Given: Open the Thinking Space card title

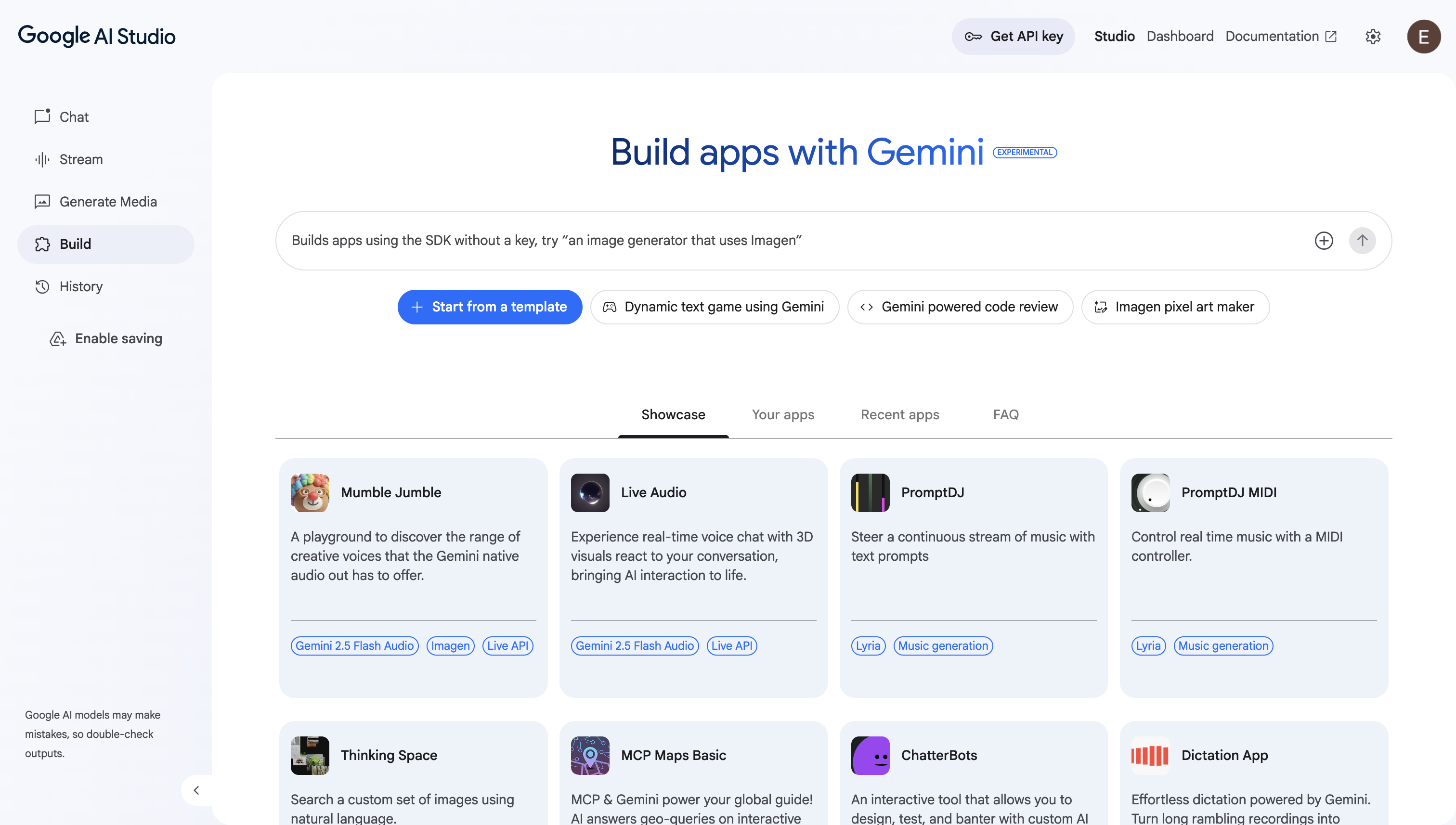Looking at the screenshot, I should coord(389,755).
